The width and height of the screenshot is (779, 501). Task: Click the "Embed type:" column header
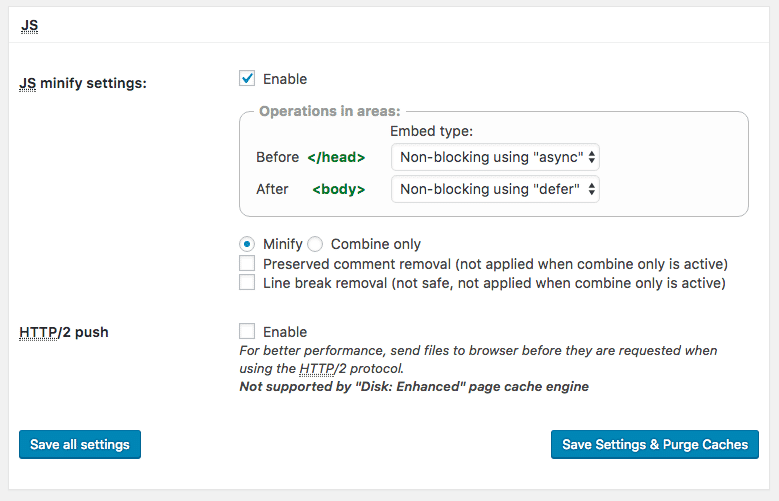430,131
